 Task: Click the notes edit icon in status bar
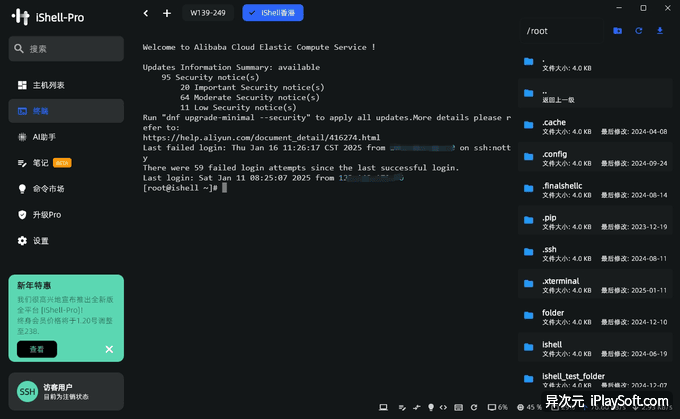tap(402, 407)
